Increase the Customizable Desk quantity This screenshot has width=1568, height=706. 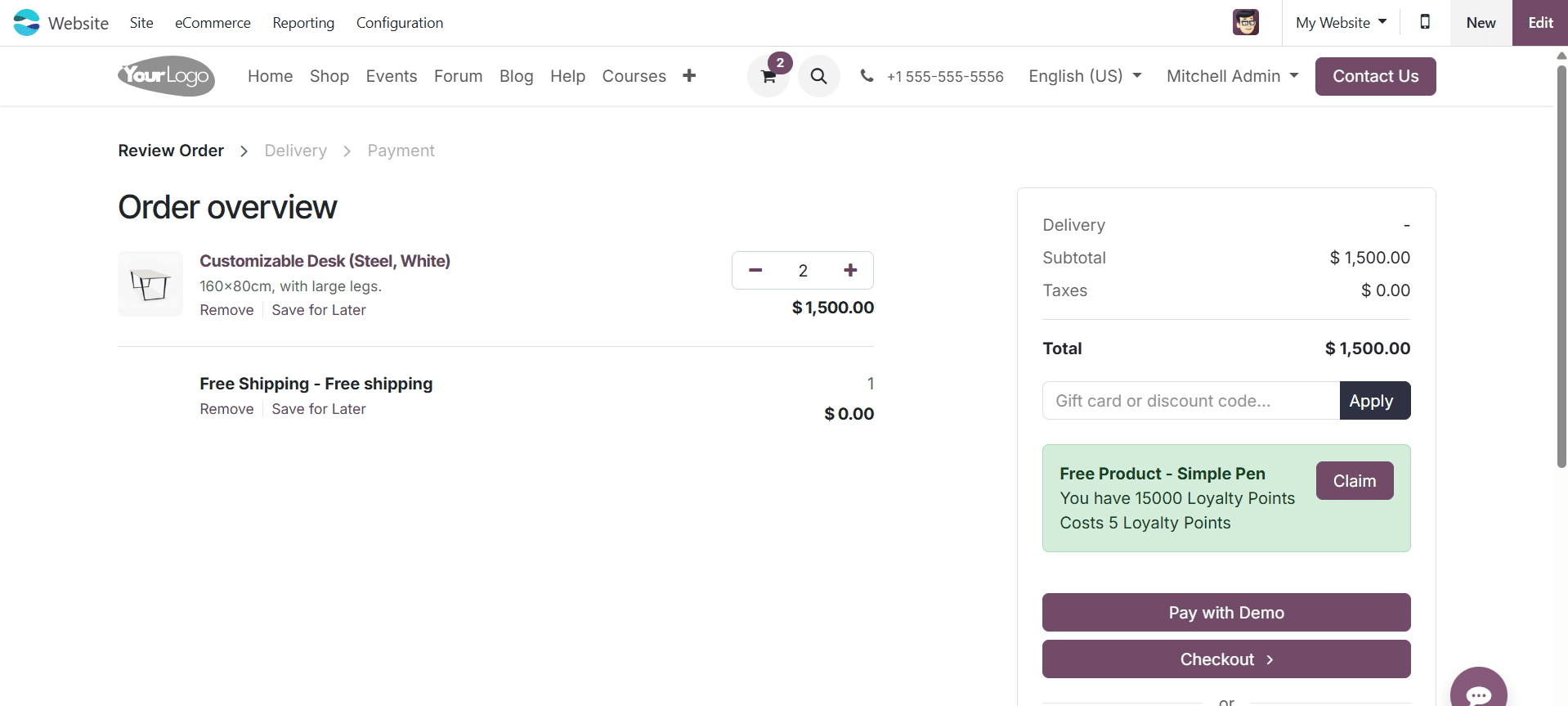point(850,270)
